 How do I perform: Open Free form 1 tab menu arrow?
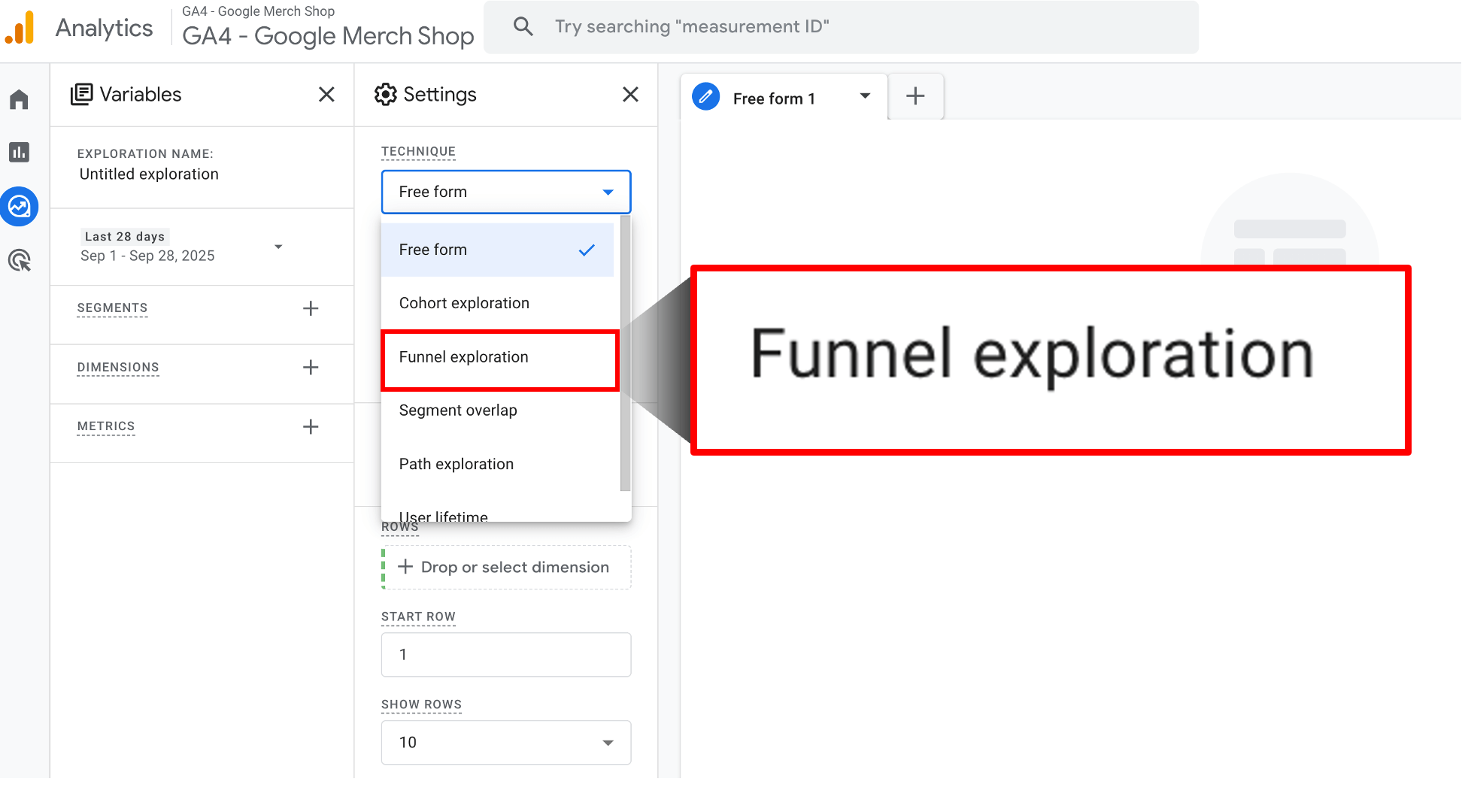tap(865, 96)
